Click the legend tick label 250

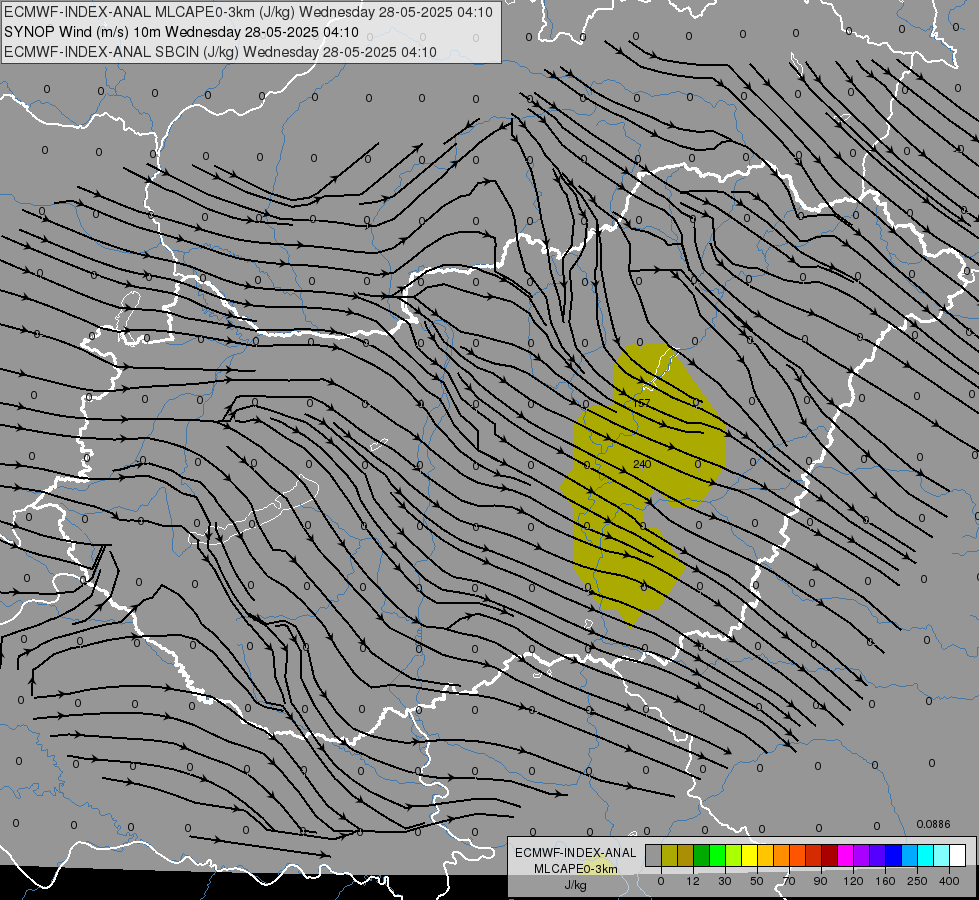[x=917, y=881]
